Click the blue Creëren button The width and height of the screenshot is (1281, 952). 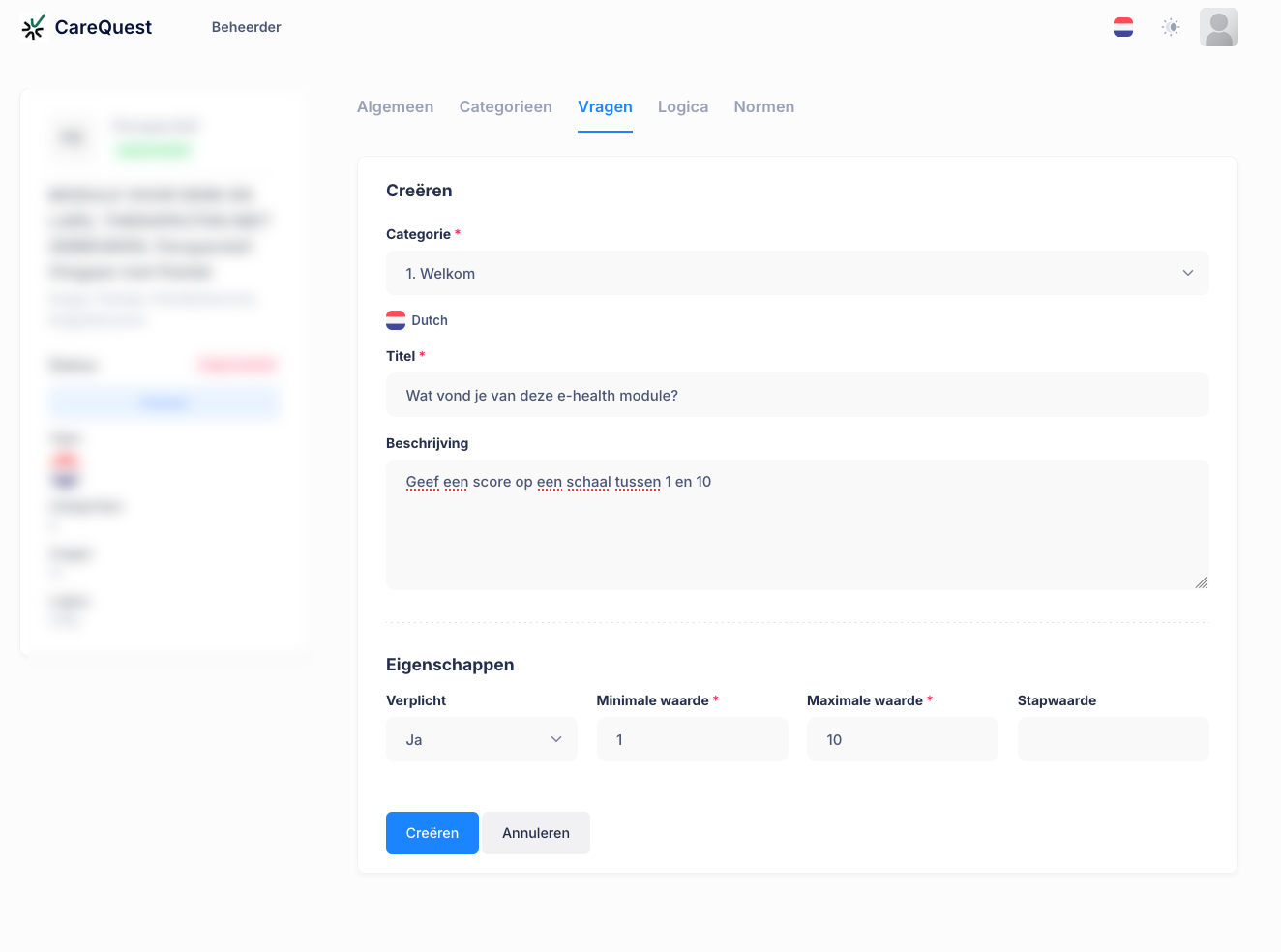coord(432,833)
